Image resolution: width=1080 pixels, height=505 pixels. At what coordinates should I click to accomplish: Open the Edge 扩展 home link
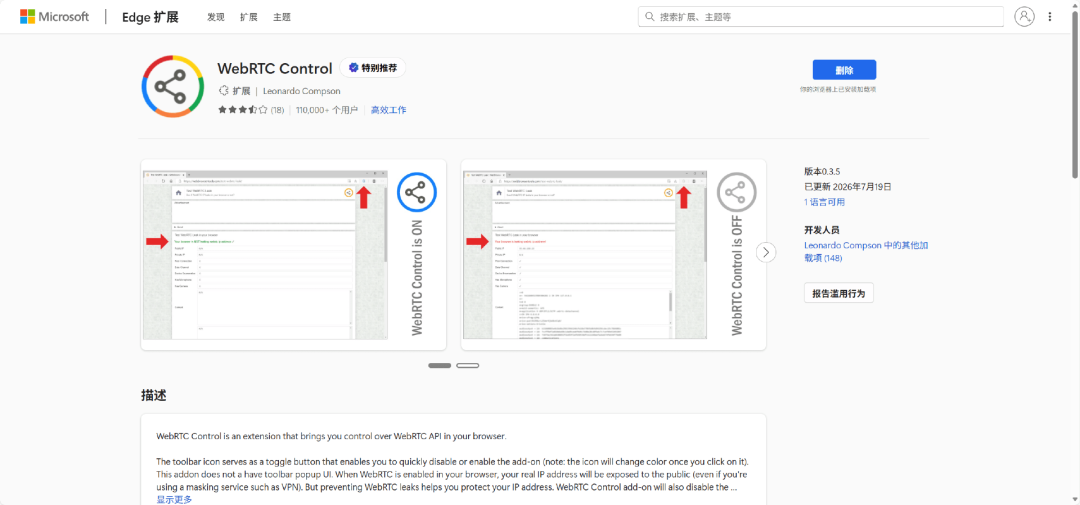click(x=150, y=17)
